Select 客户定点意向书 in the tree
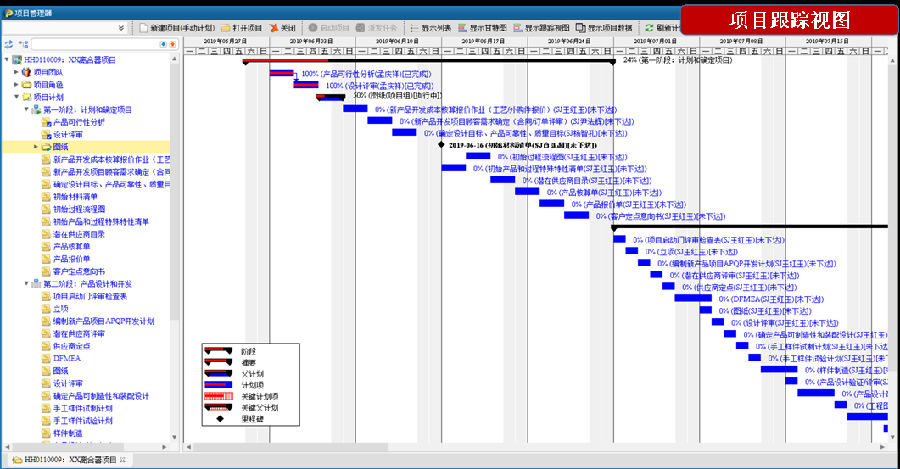Viewport: 900px width, 469px height. tap(79, 272)
